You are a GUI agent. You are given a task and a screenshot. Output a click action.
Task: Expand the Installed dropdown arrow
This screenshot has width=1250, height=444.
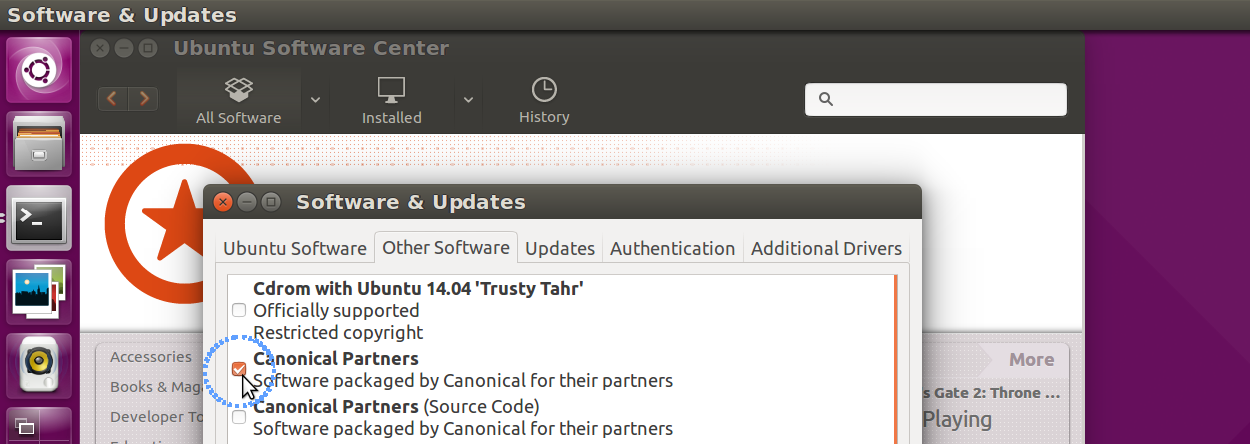point(468,99)
